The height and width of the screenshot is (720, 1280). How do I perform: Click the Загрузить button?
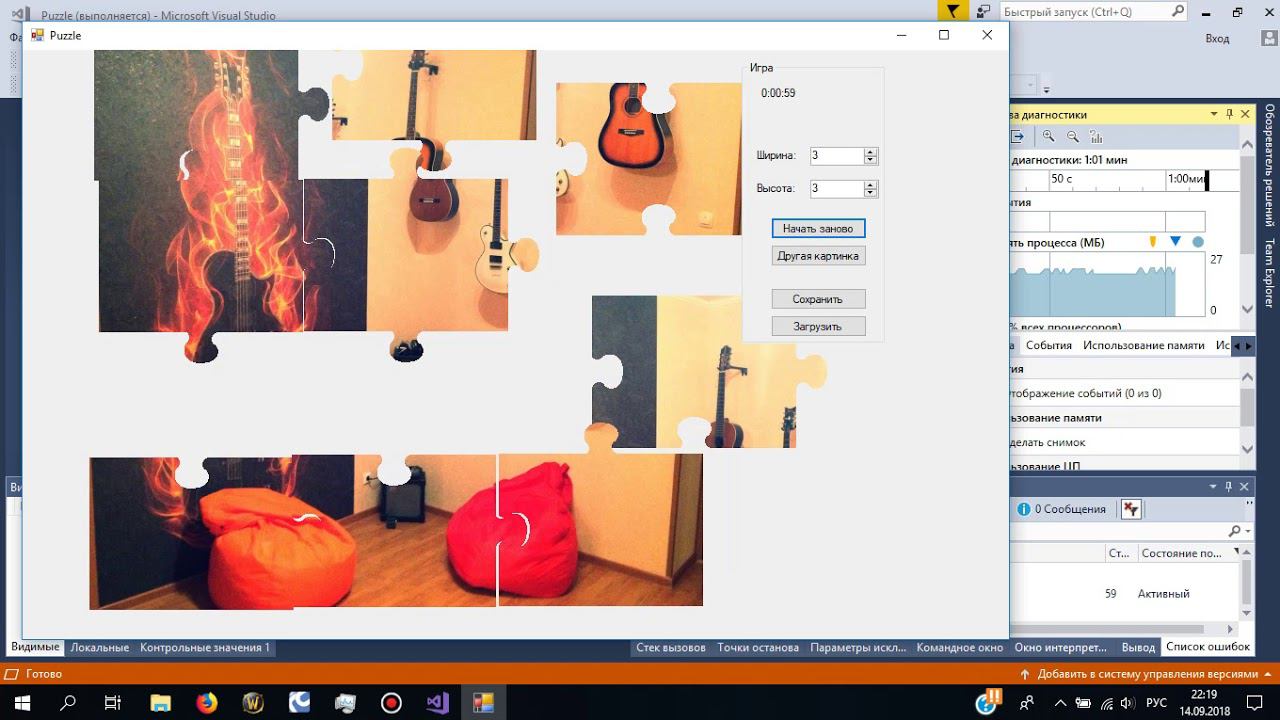pyautogui.click(x=818, y=326)
